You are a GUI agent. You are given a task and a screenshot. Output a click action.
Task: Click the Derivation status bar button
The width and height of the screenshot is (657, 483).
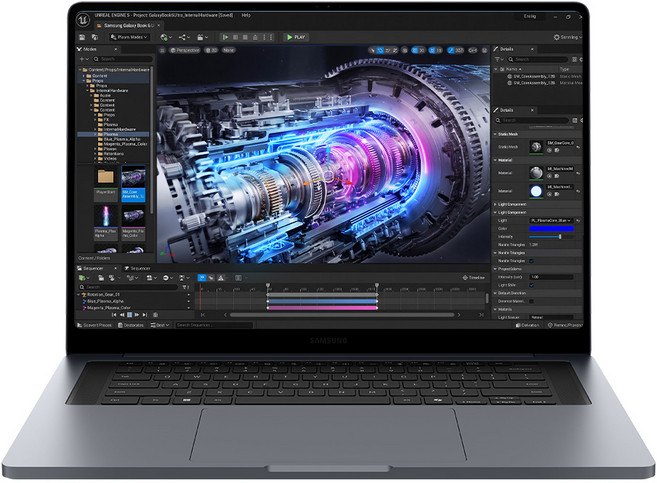coord(528,325)
